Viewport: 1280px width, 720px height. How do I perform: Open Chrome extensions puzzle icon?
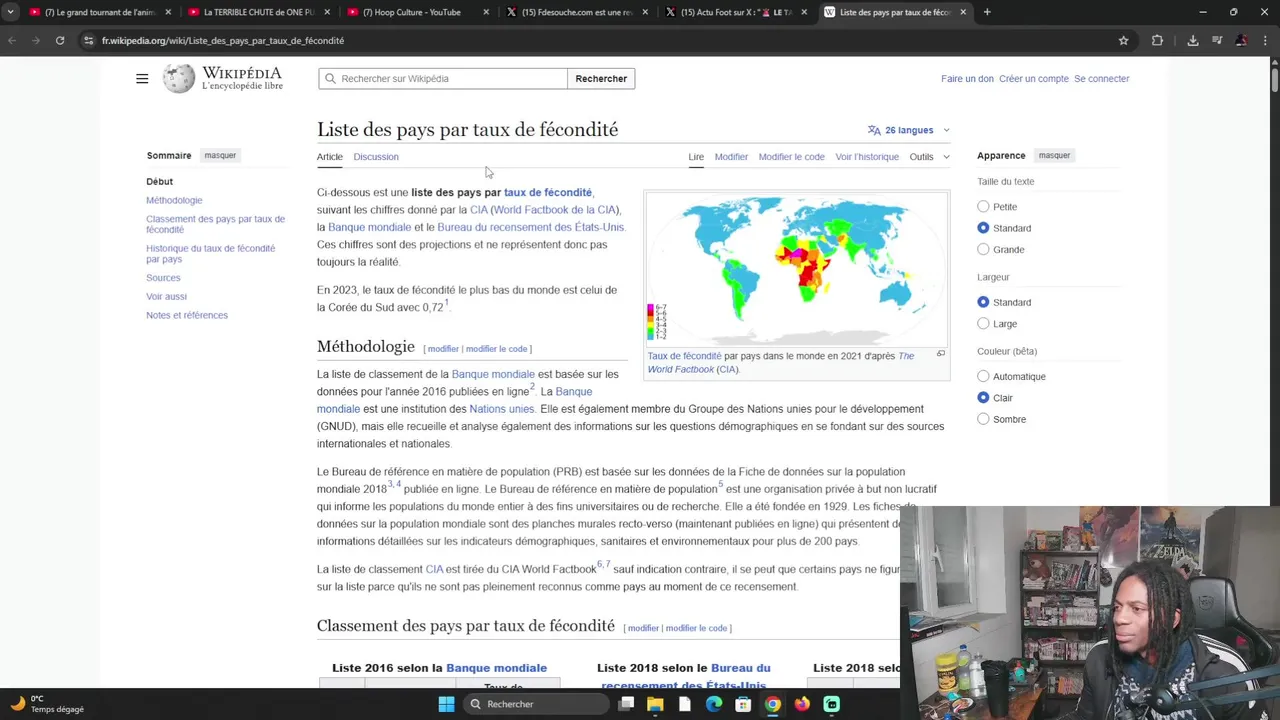1157,40
